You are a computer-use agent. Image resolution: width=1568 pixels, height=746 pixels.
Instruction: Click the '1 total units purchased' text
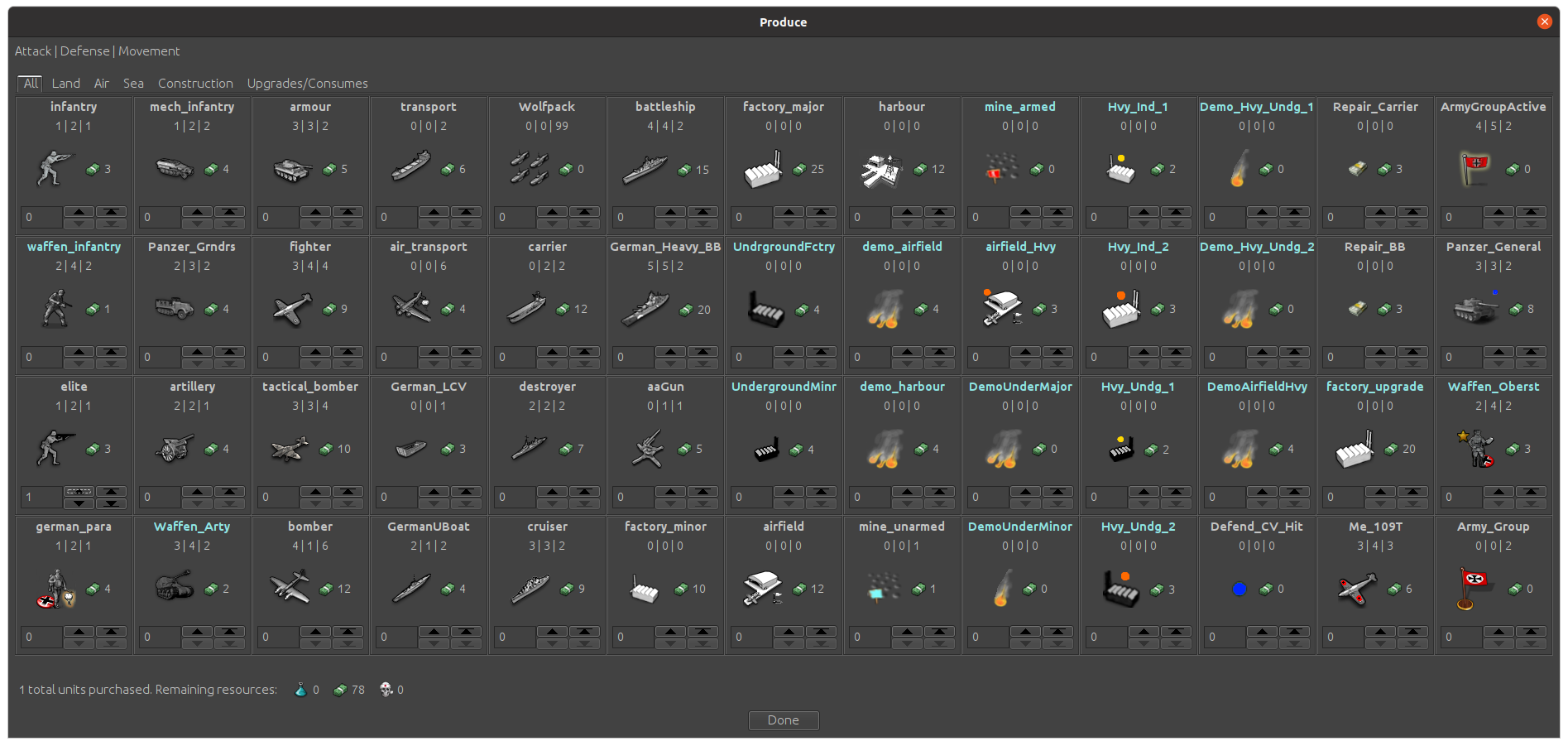click(x=85, y=690)
